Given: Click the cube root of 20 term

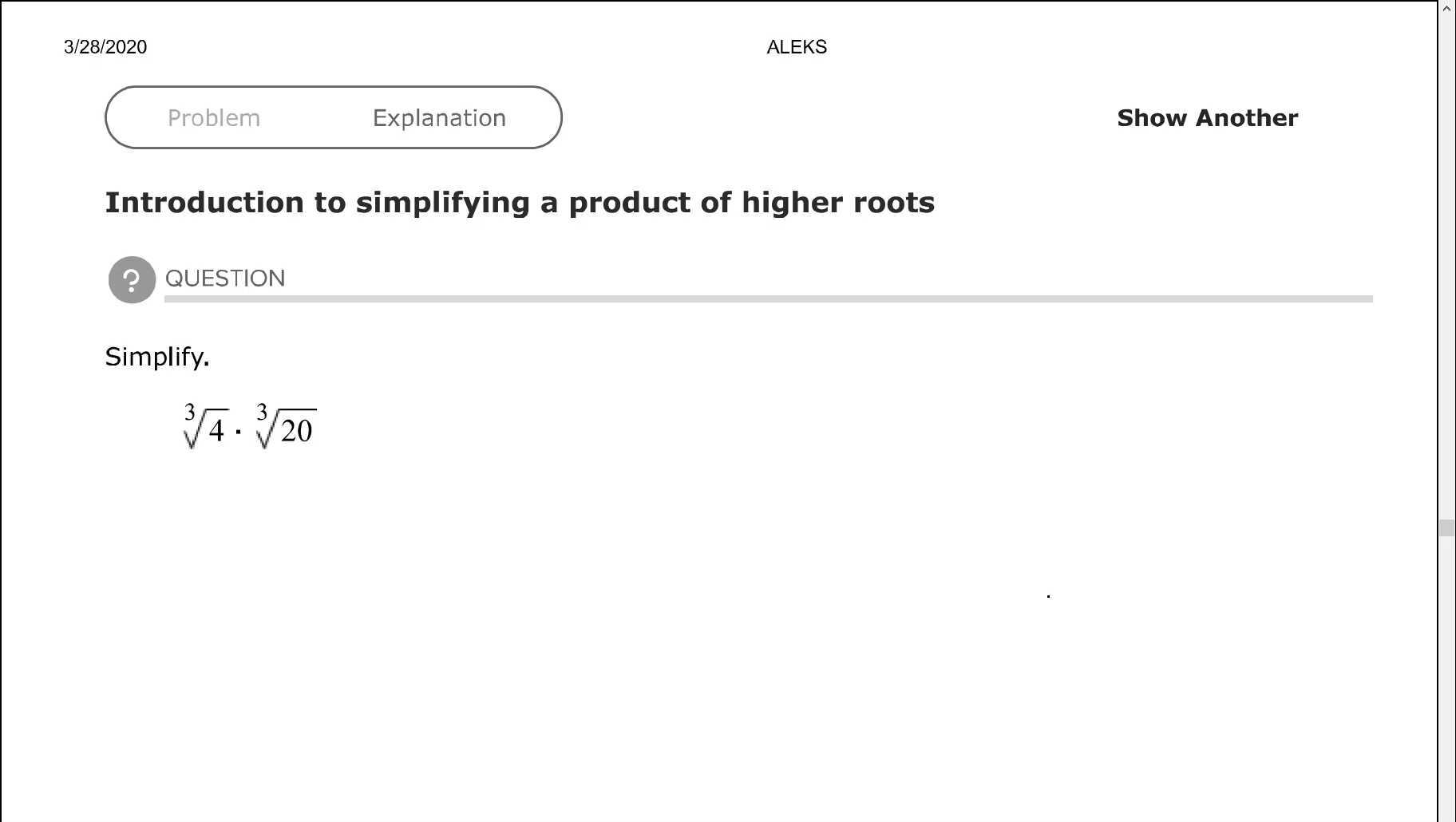Looking at the screenshot, I should pos(285,429).
